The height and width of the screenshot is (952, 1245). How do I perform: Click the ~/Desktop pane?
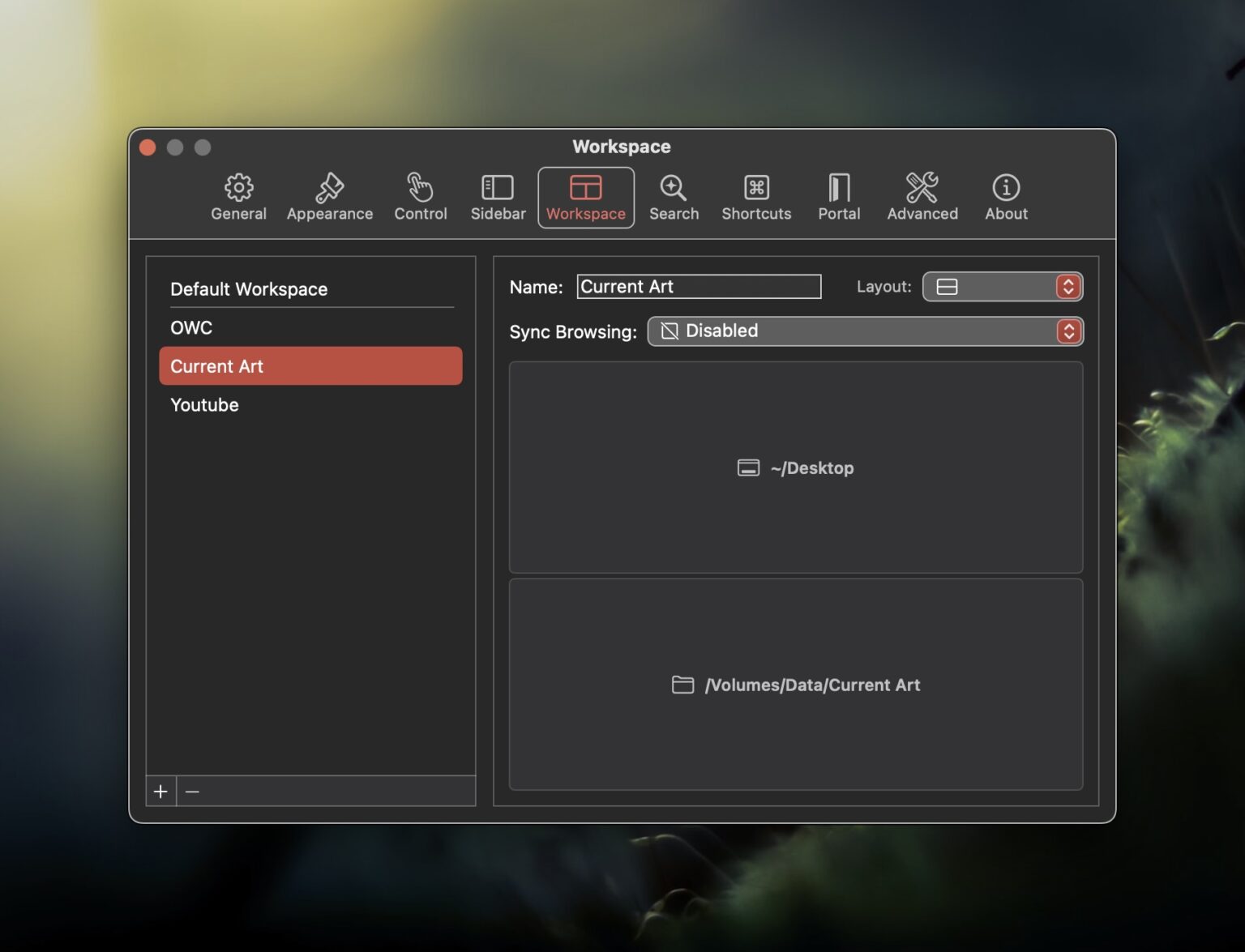pos(795,467)
